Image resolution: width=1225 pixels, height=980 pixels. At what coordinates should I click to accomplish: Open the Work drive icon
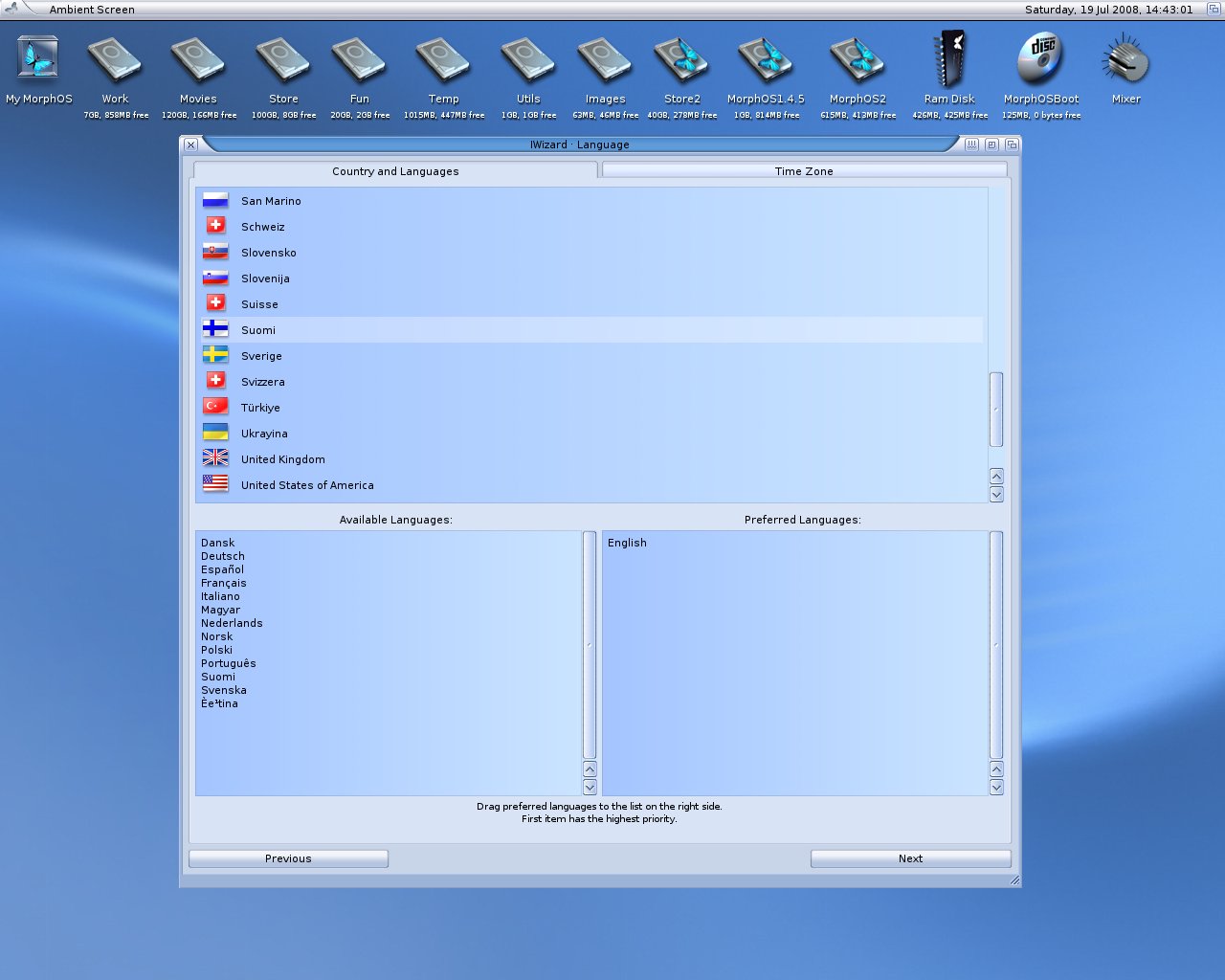pos(115,60)
